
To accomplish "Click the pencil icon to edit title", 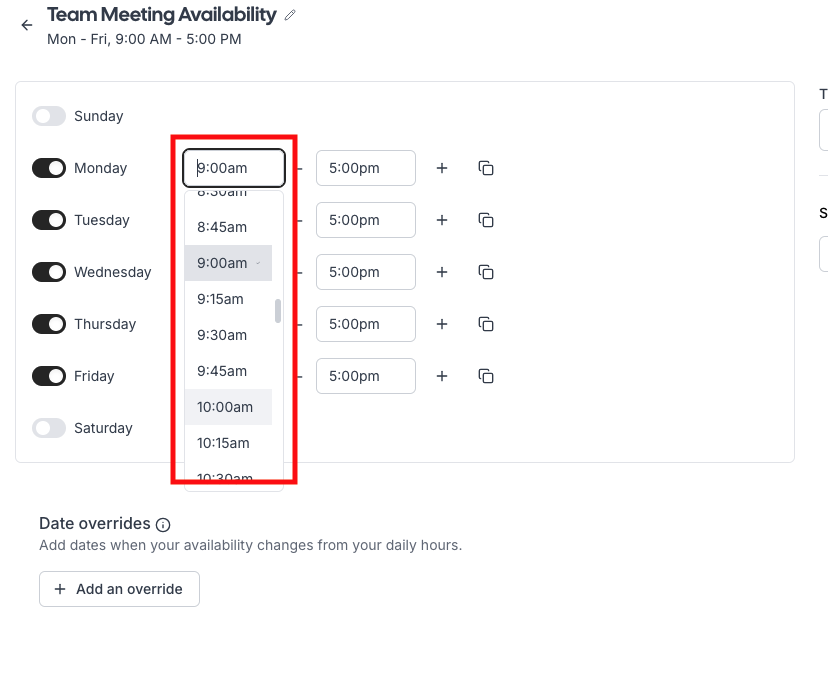I will [x=291, y=15].
